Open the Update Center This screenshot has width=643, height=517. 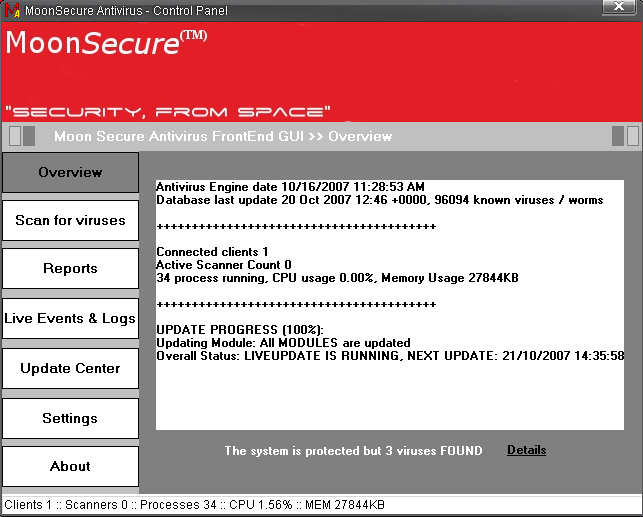pyautogui.click(x=71, y=368)
